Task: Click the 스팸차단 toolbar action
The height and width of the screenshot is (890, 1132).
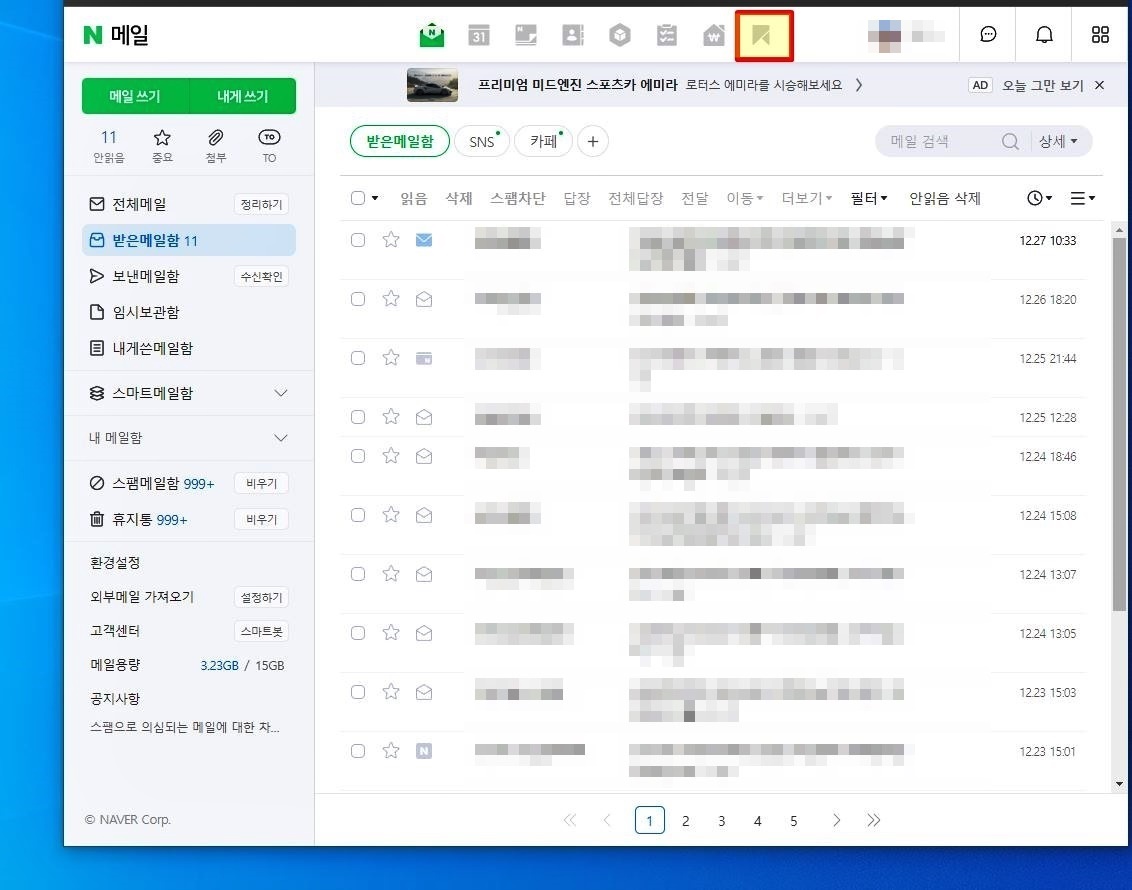Action: (518, 198)
